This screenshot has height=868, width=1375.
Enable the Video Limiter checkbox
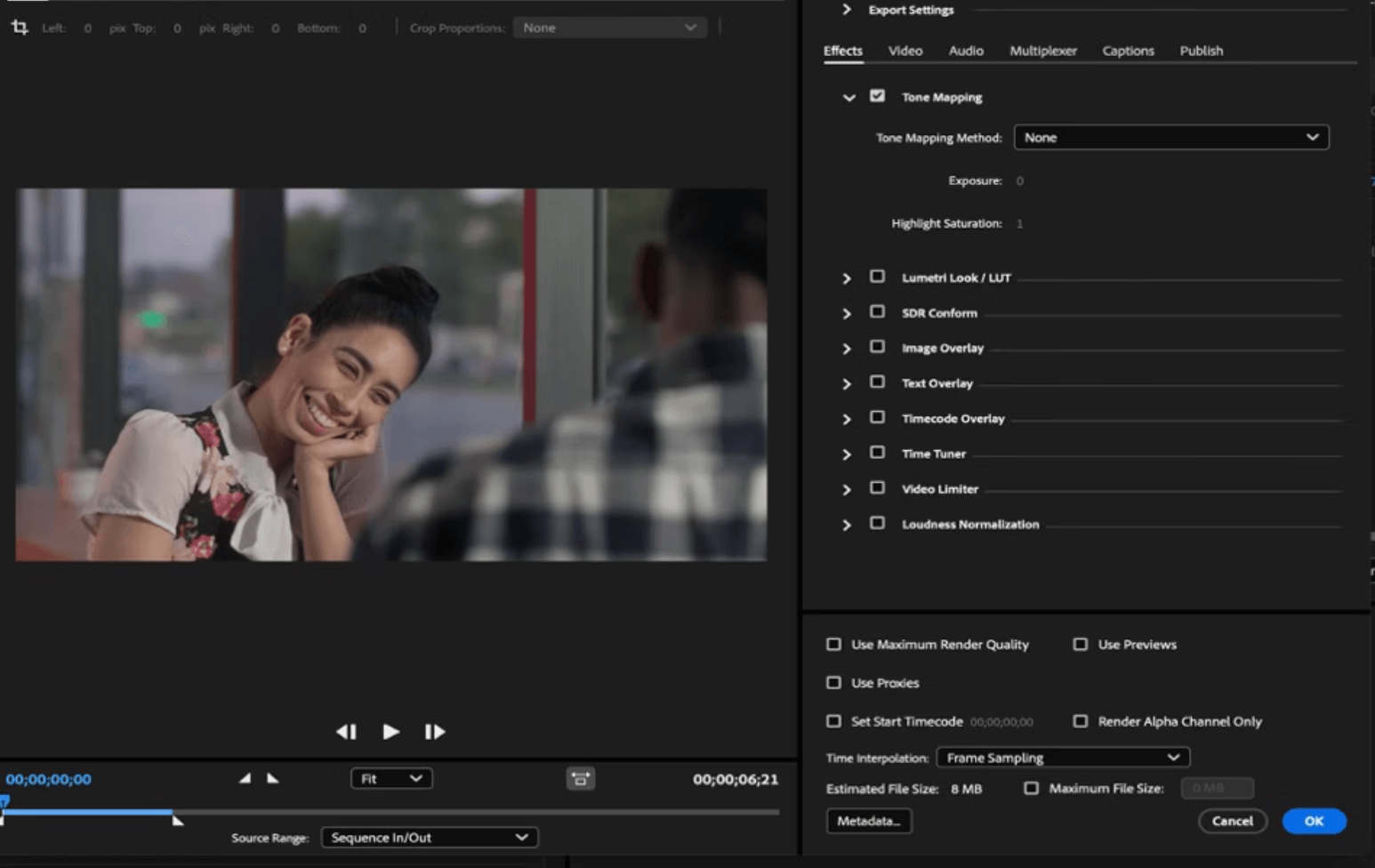(877, 487)
